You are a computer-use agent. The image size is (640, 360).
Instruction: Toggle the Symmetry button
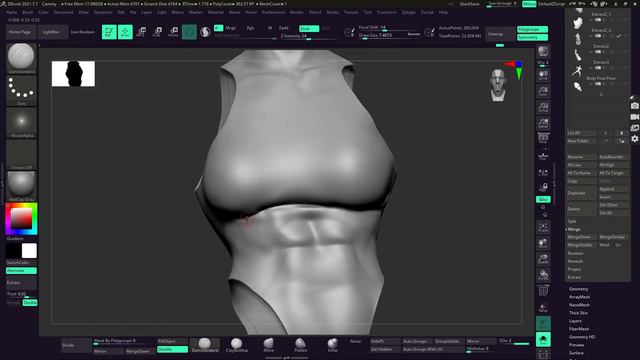point(532,38)
